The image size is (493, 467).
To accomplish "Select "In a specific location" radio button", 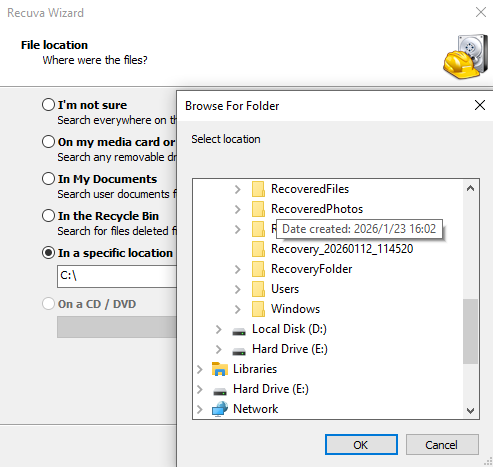I will (48, 253).
